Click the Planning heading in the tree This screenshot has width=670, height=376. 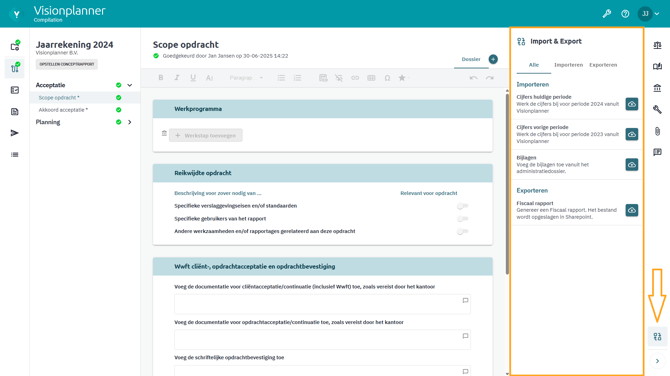coord(48,122)
